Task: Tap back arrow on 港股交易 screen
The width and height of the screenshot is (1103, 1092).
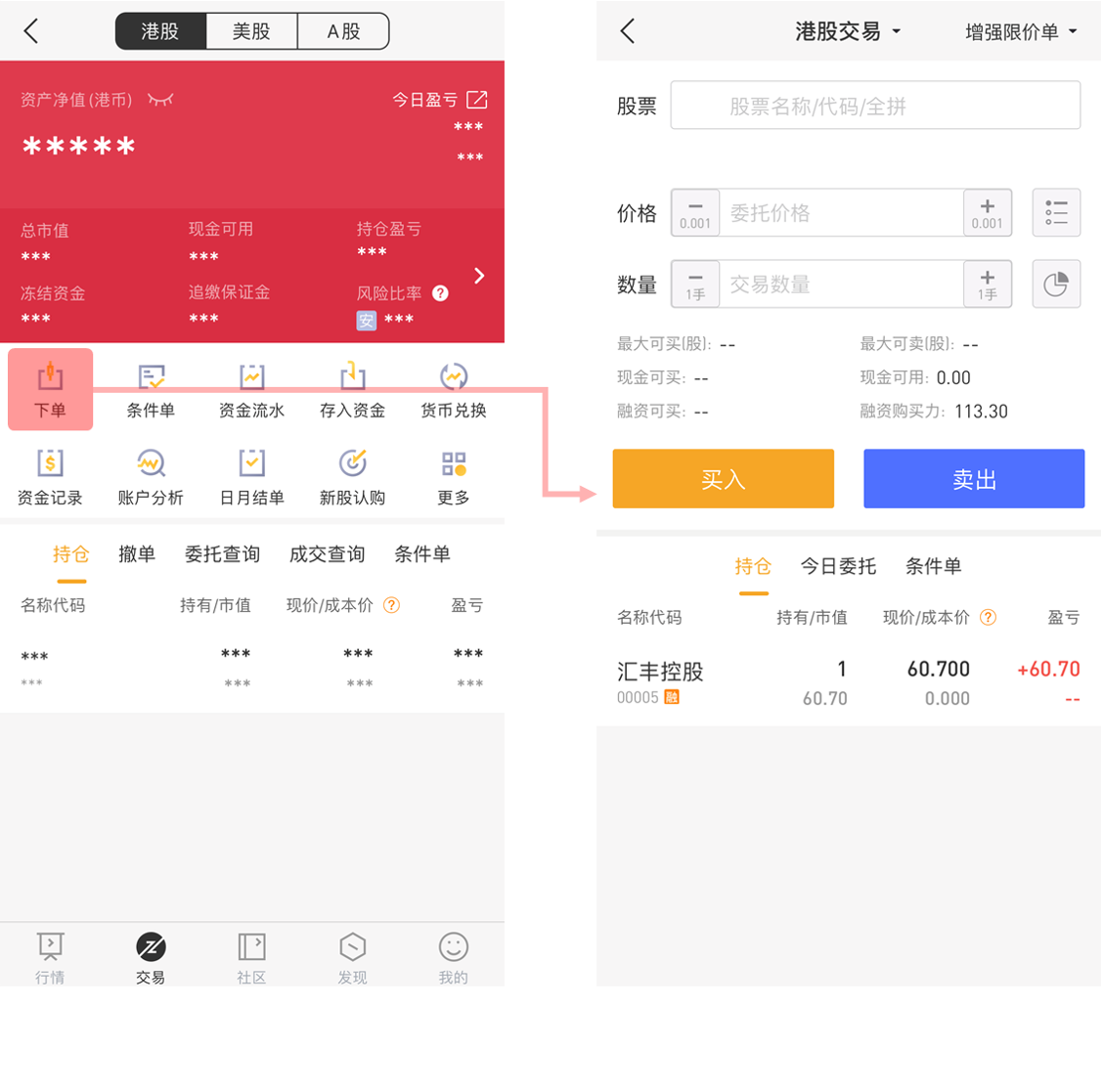Action: pos(628,31)
